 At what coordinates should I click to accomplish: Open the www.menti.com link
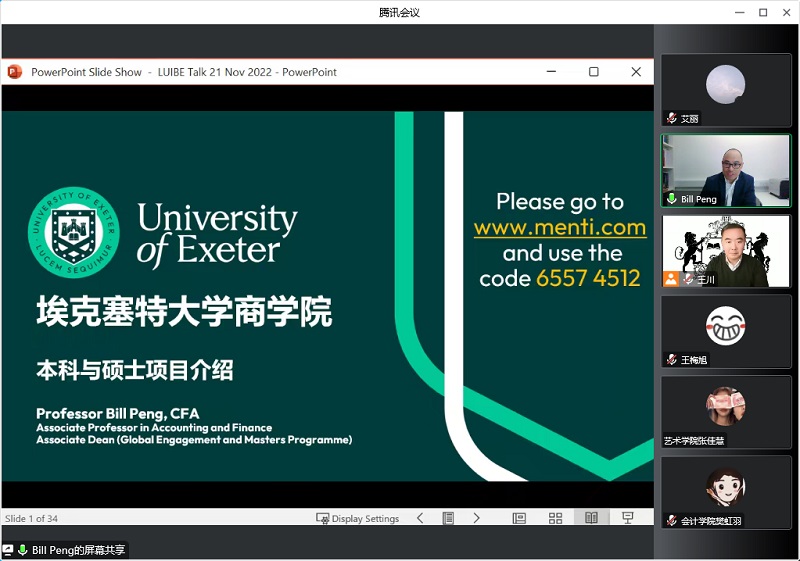click(x=560, y=228)
